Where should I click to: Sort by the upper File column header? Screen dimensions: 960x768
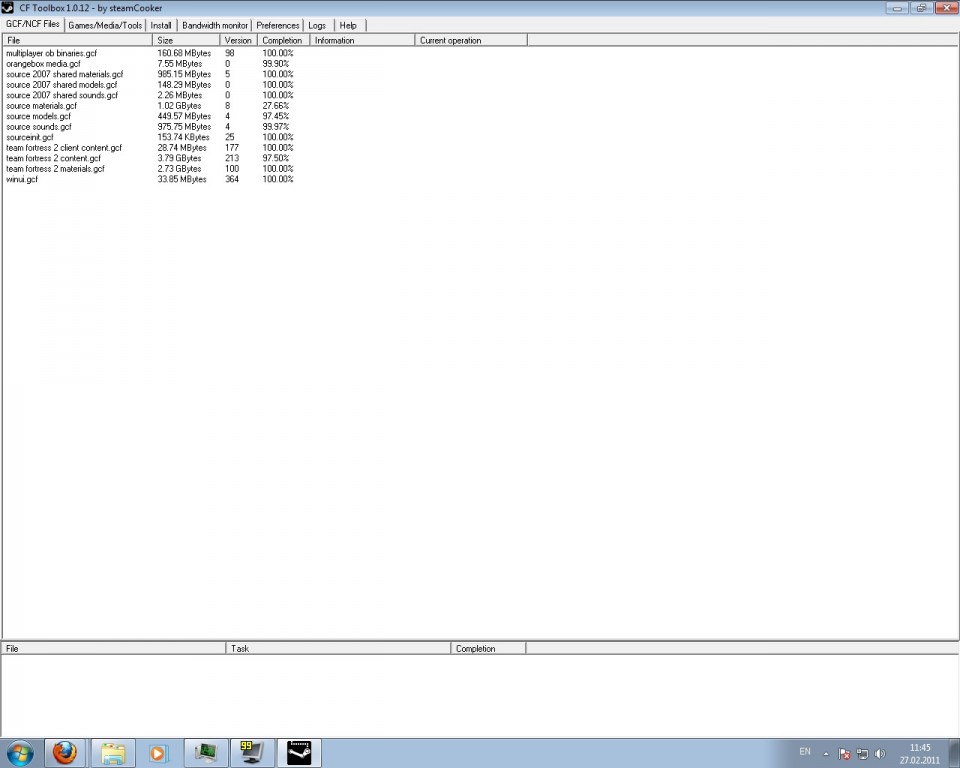[77, 40]
